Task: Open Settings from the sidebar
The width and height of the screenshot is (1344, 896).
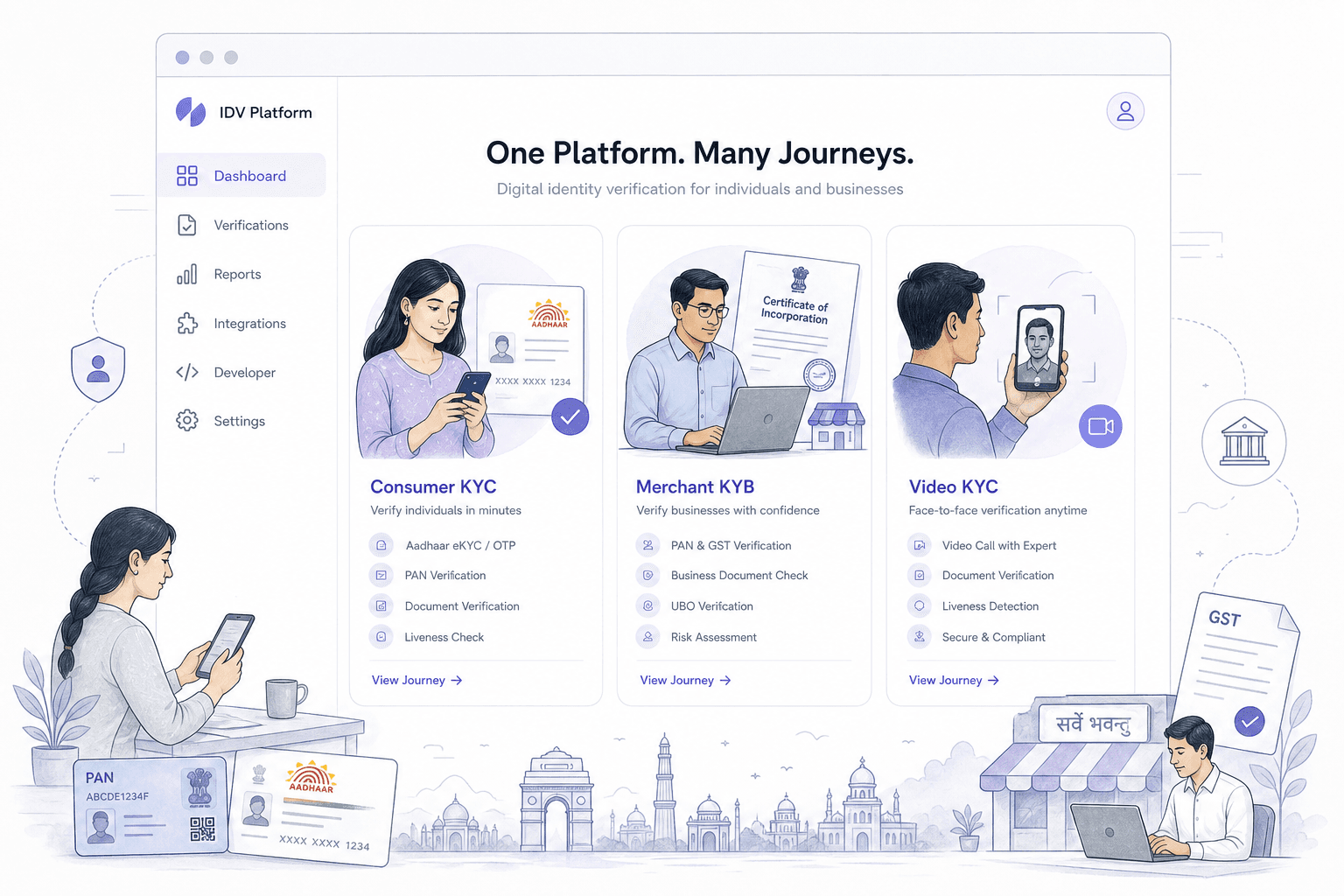Action: tap(241, 421)
